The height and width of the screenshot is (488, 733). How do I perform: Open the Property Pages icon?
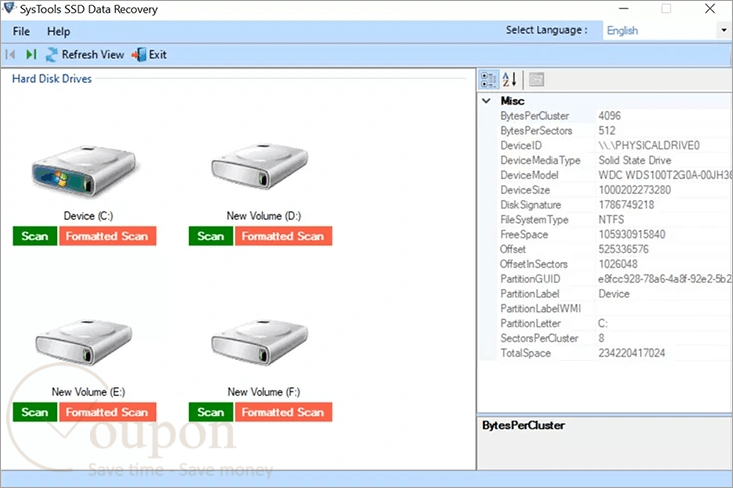[x=536, y=79]
